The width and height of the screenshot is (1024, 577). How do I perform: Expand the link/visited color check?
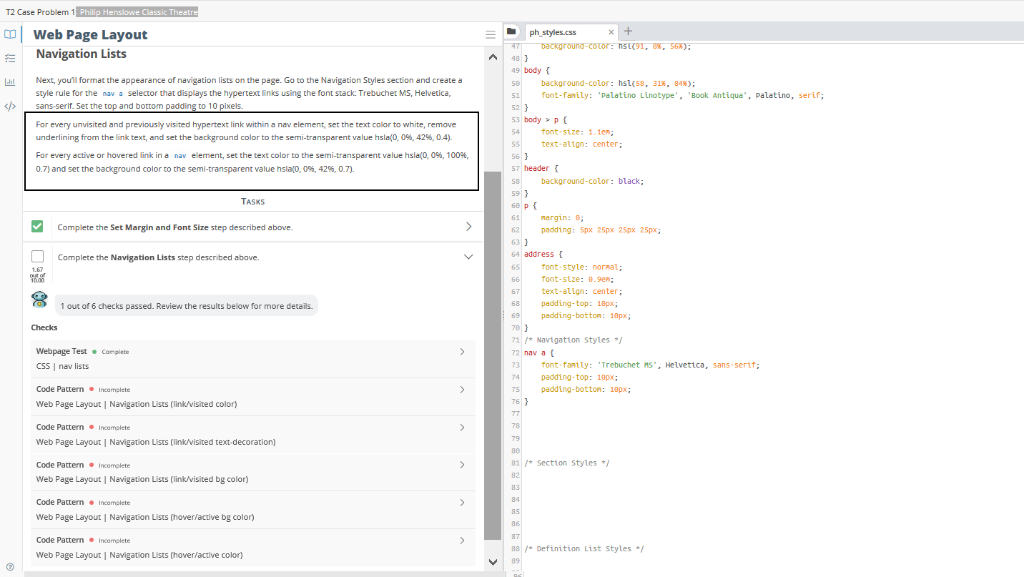(462, 390)
